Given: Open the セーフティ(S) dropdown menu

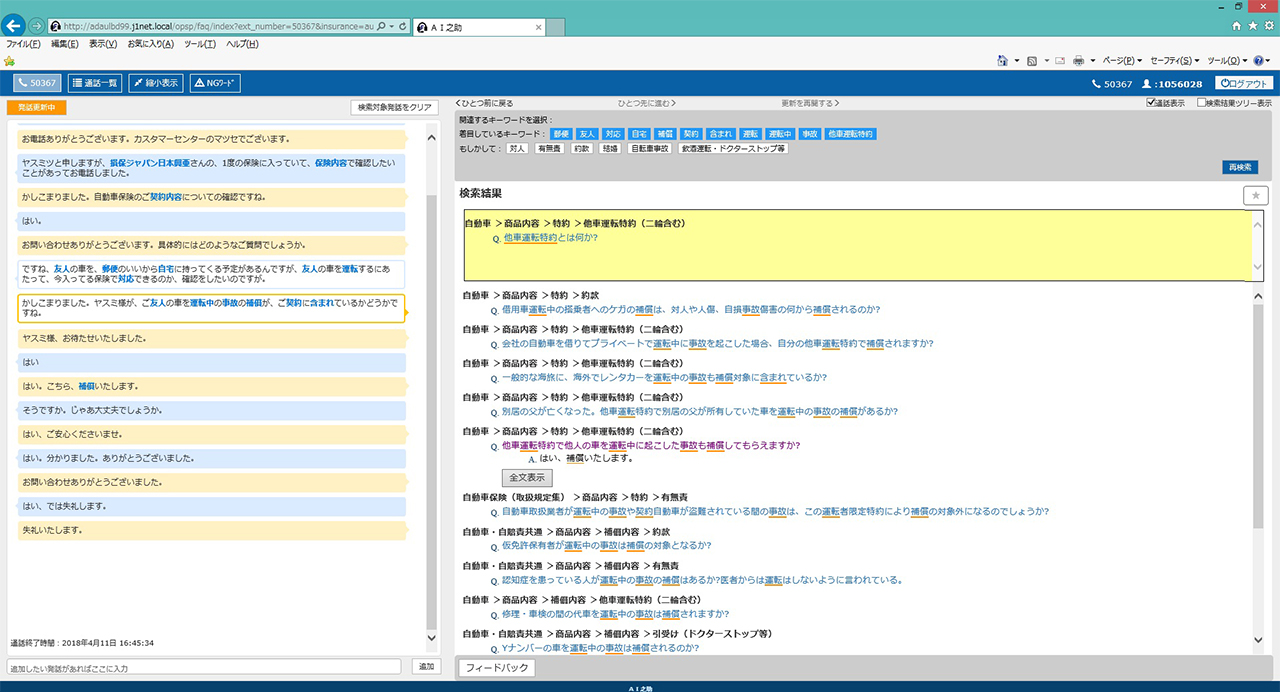Looking at the screenshot, I should [1175, 60].
